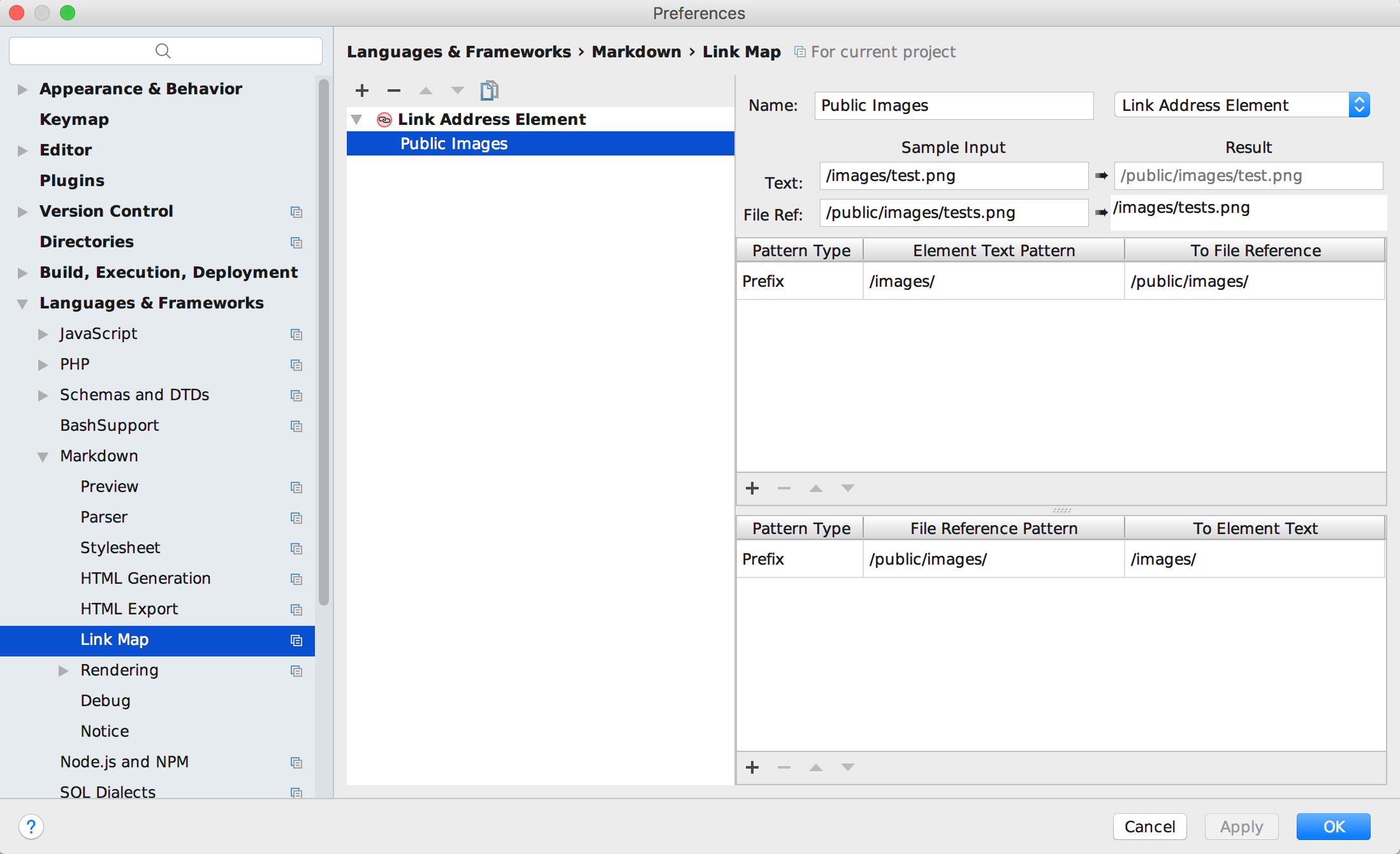Add a new link map entry with plus icon
This screenshot has height=854, width=1400.
[x=361, y=90]
